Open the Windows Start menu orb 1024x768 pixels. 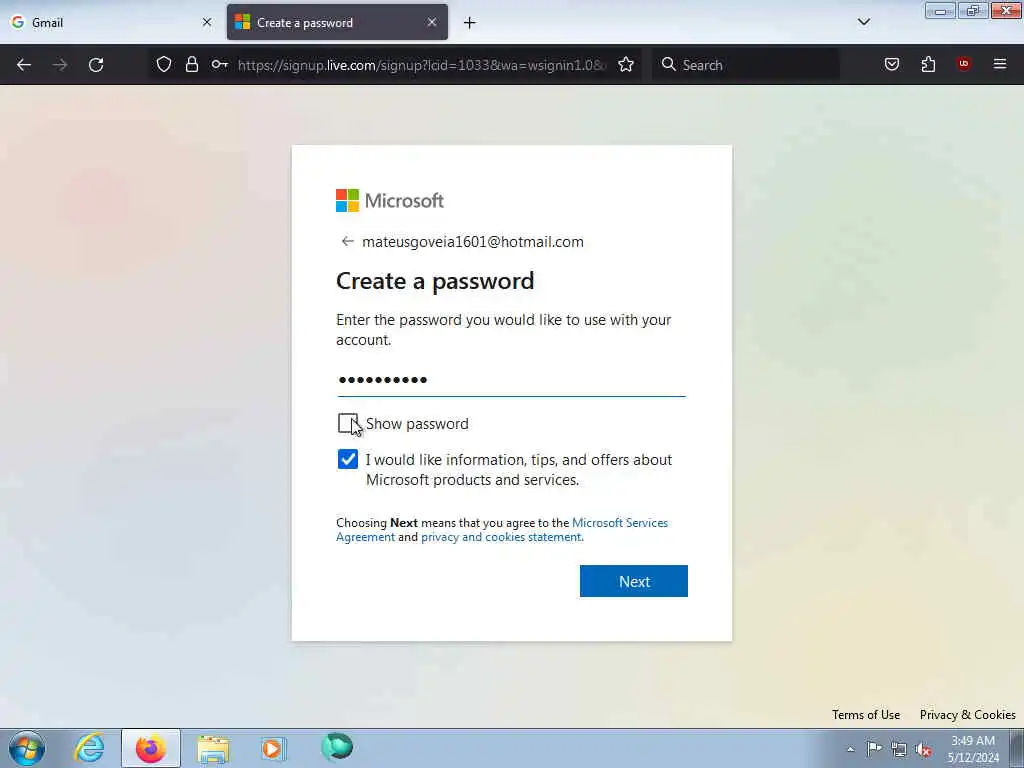point(27,748)
